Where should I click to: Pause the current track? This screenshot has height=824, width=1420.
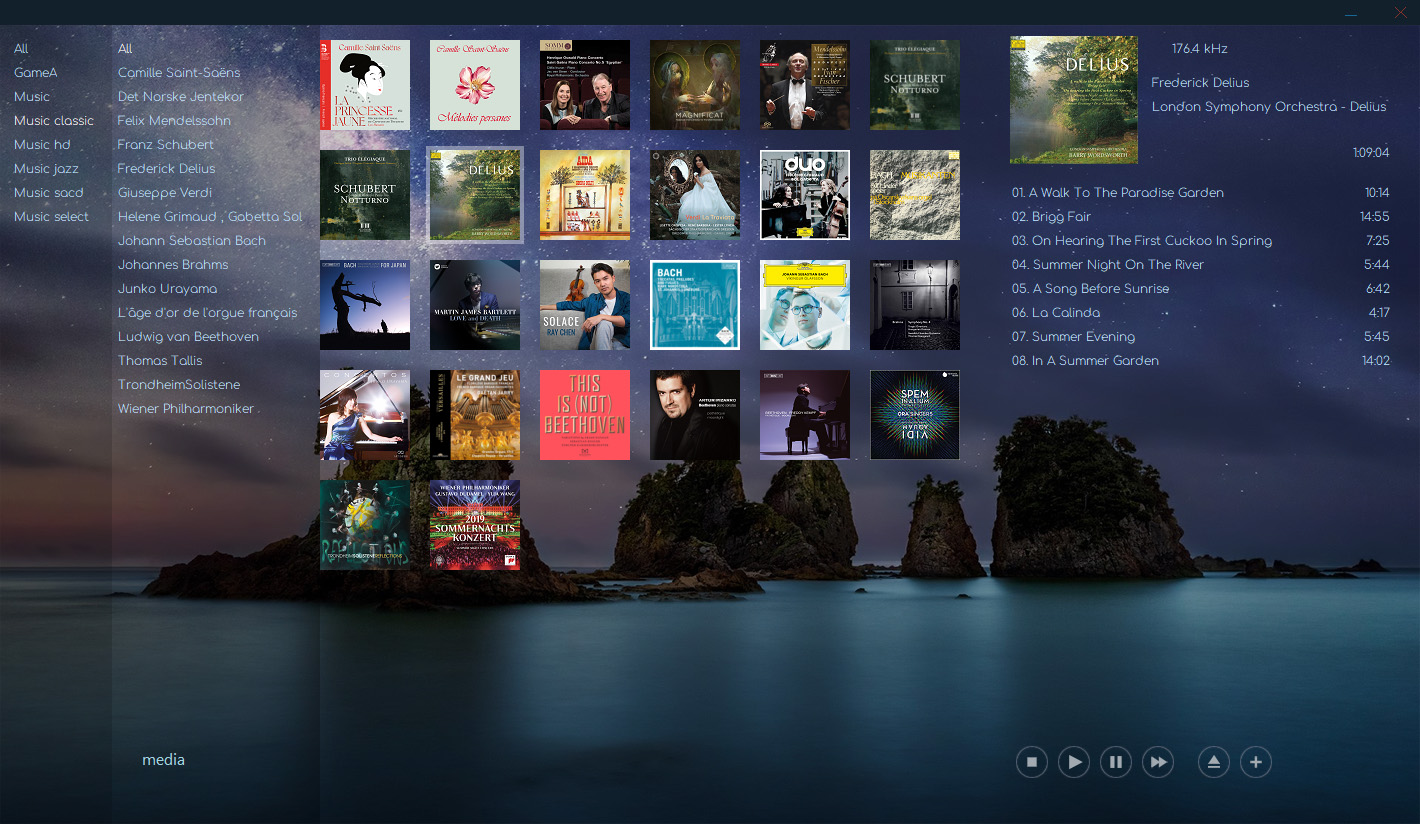(1116, 763)
